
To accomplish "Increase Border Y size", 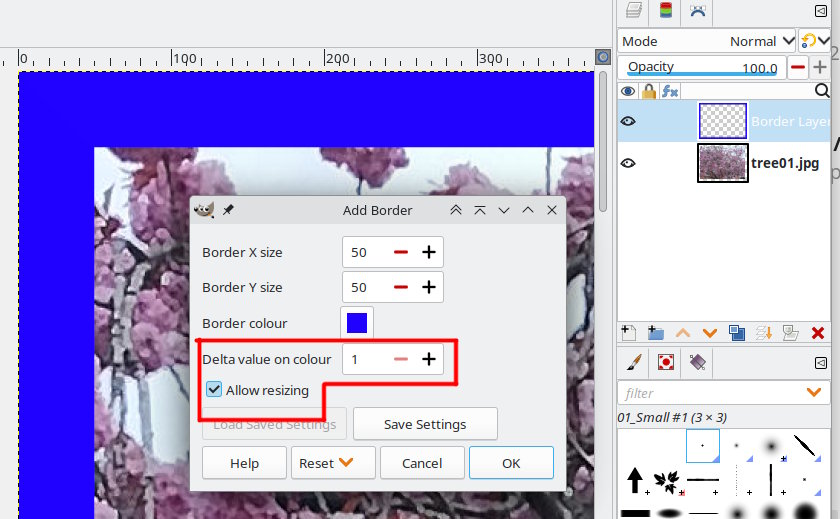I will click(x=429, y=287).
